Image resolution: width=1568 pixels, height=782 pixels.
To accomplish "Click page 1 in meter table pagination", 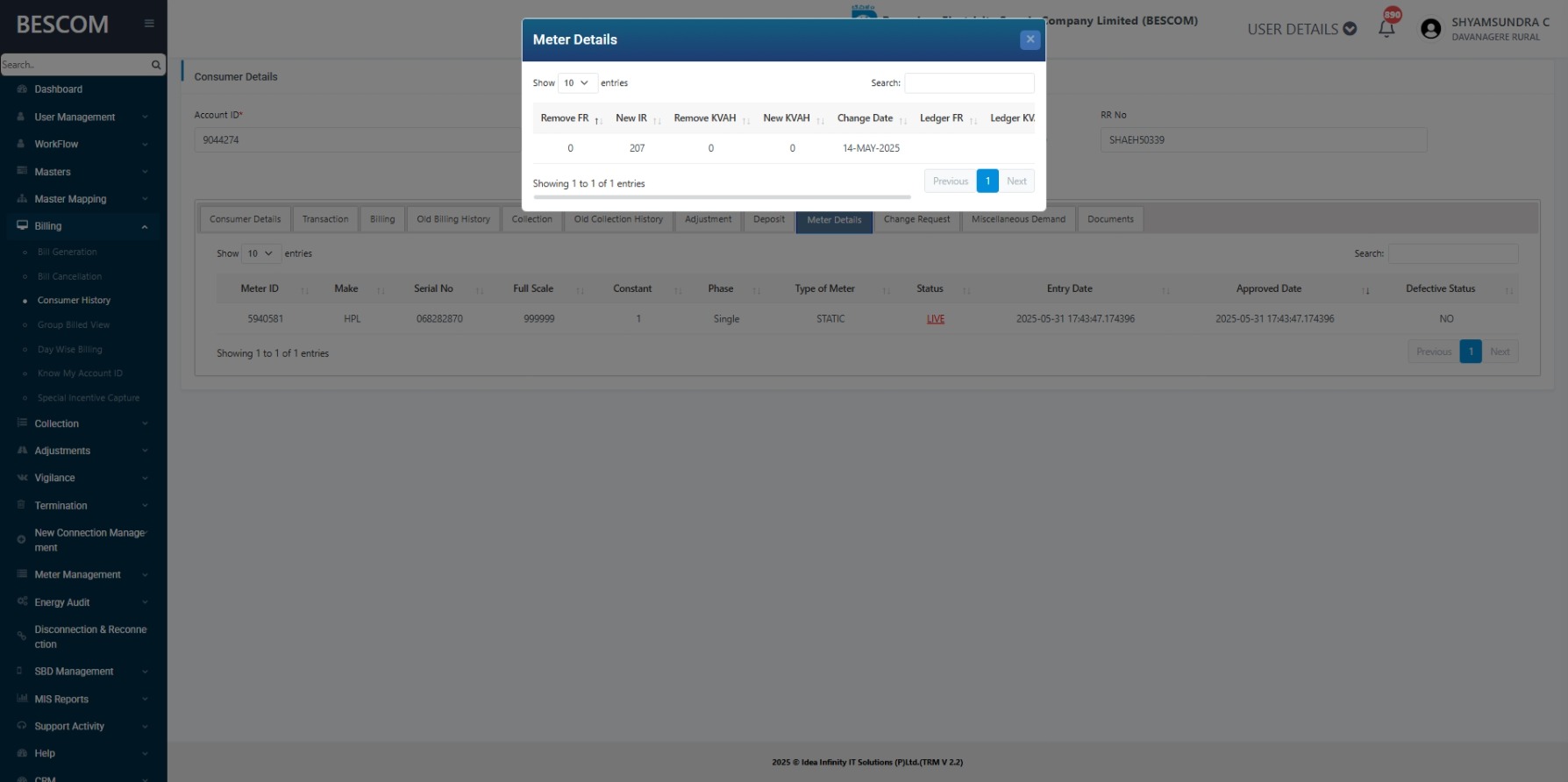I will click(x=1471, y=352).
